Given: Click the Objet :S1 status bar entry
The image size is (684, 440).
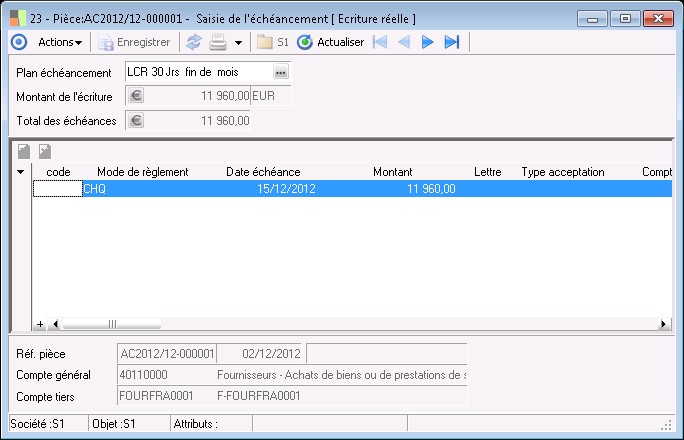Looking at the screenshot, I should [x=129, y=423].
